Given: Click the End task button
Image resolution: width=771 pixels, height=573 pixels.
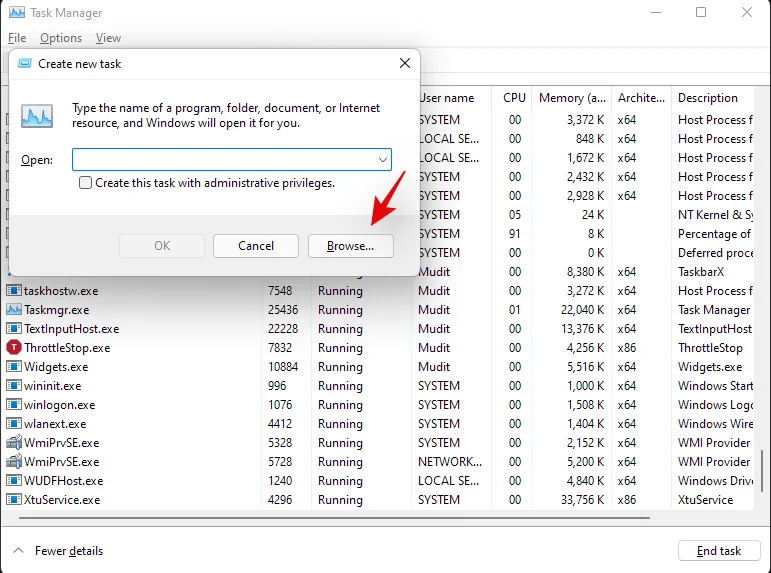Looking at the screenshot, I should 719,551.
